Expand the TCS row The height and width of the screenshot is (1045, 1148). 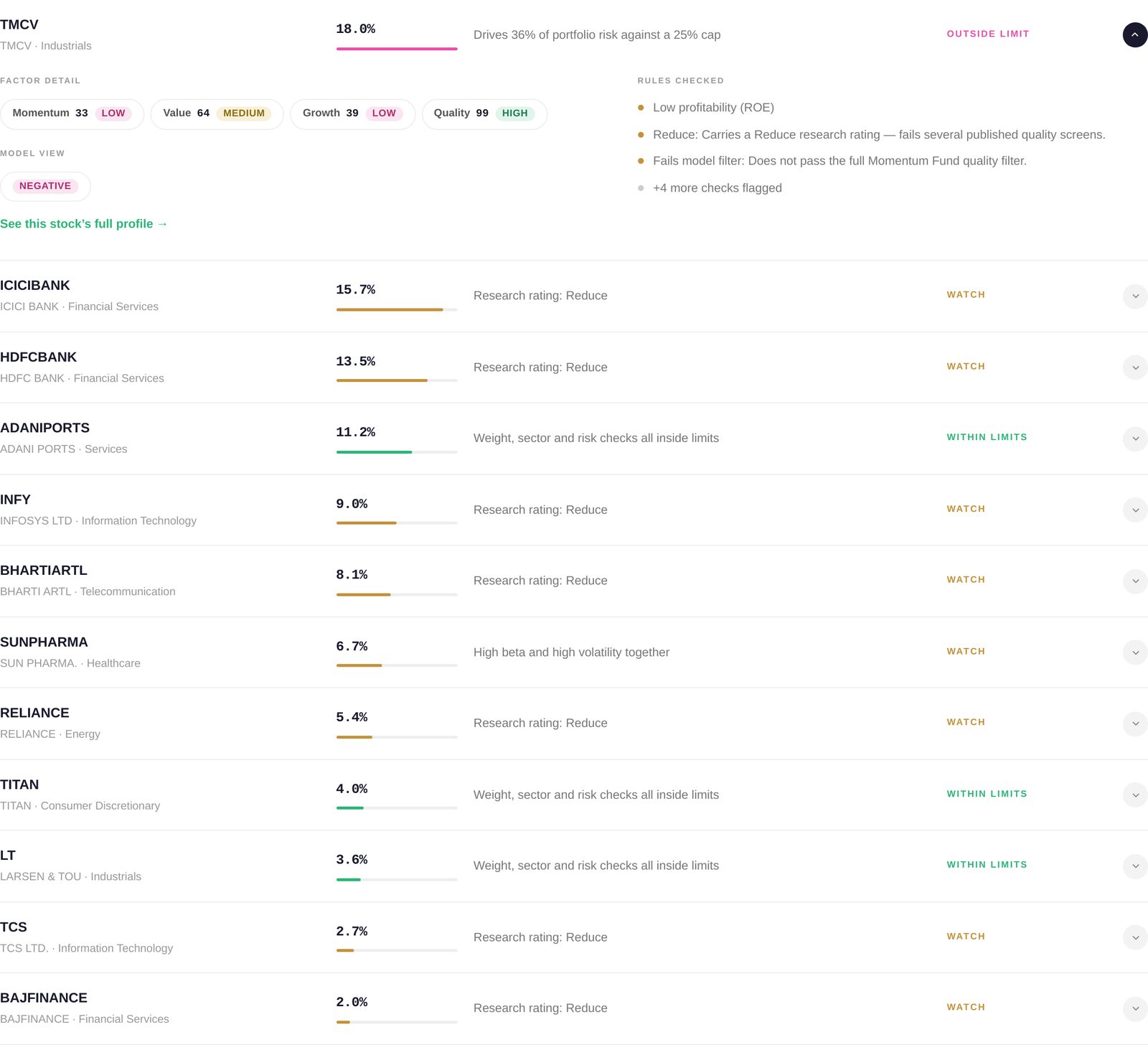pyautogui.click(x=1134, y=937)
